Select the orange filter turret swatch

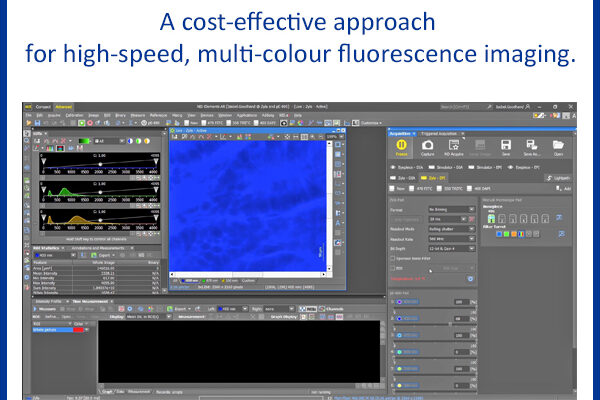pos(514,234)
